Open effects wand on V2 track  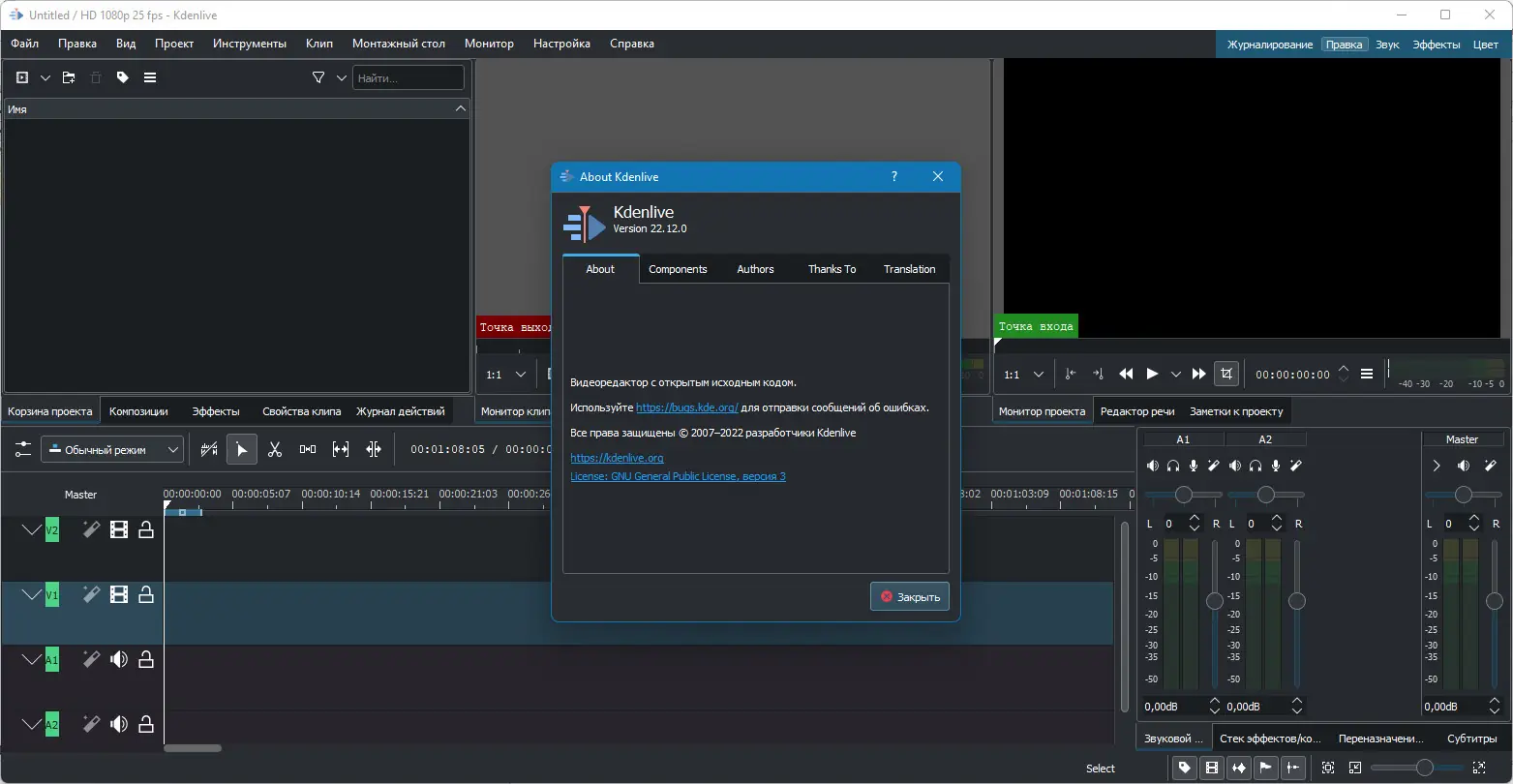(91, 529)
